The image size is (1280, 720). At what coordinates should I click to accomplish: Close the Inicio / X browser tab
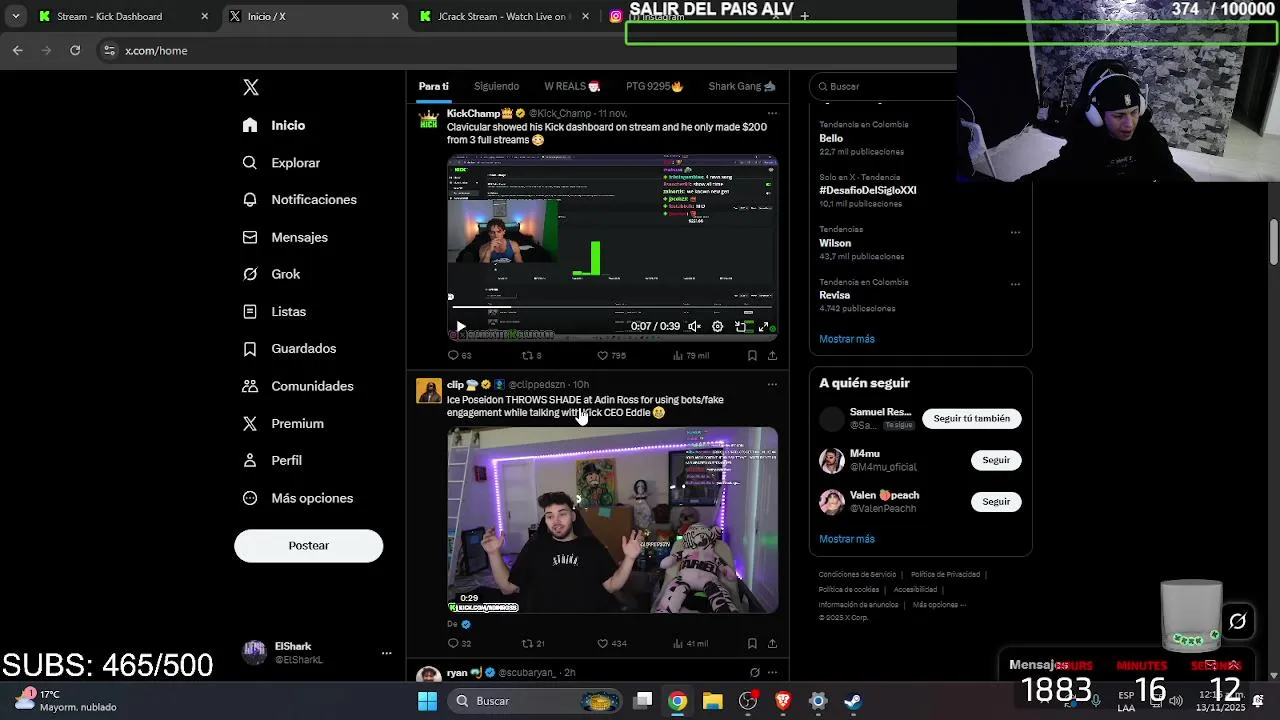click(395, 16)
